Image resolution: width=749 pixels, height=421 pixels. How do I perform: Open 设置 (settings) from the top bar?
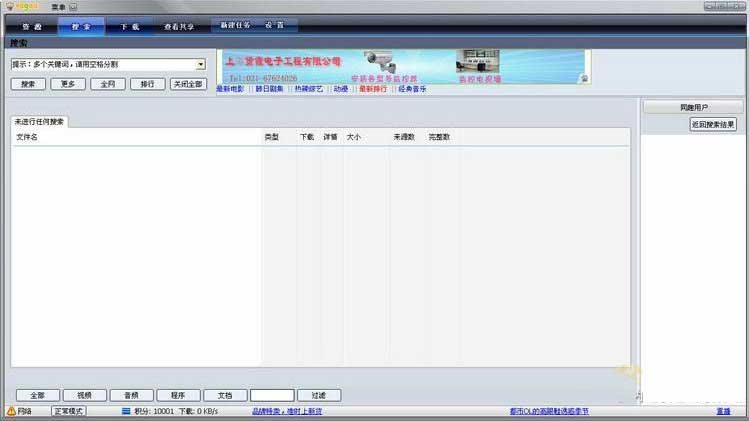(x=274, y=25)
